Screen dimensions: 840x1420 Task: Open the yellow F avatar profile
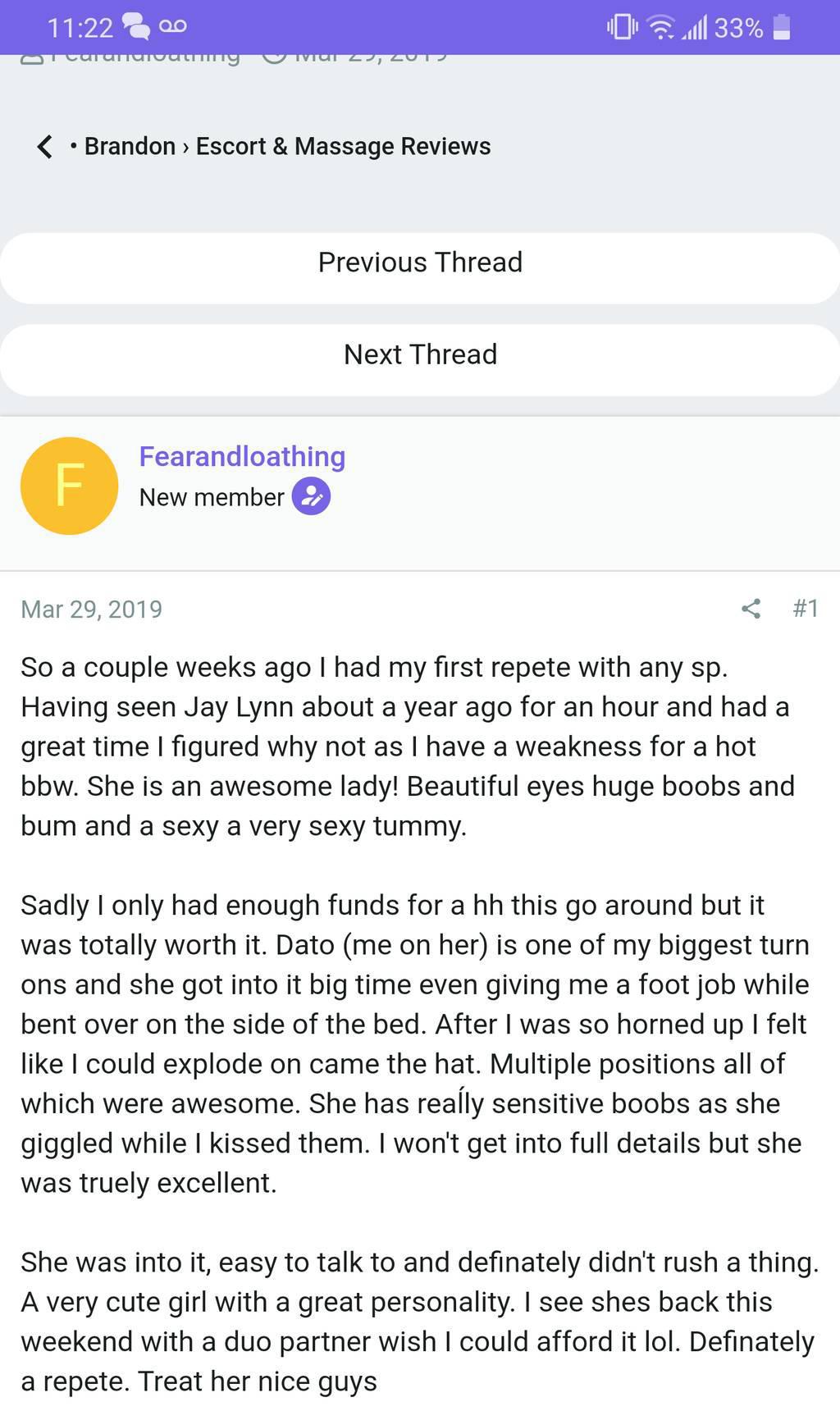coord(70,486)
